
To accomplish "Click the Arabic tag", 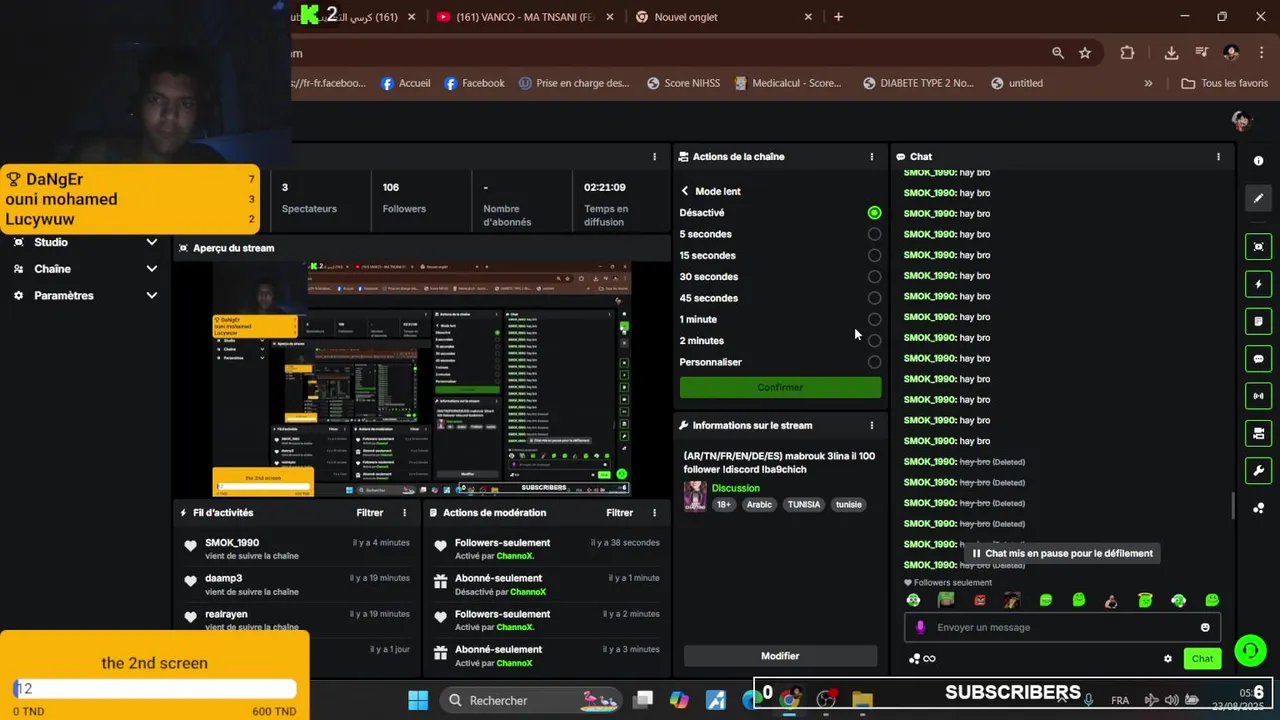I will [760, 505].
